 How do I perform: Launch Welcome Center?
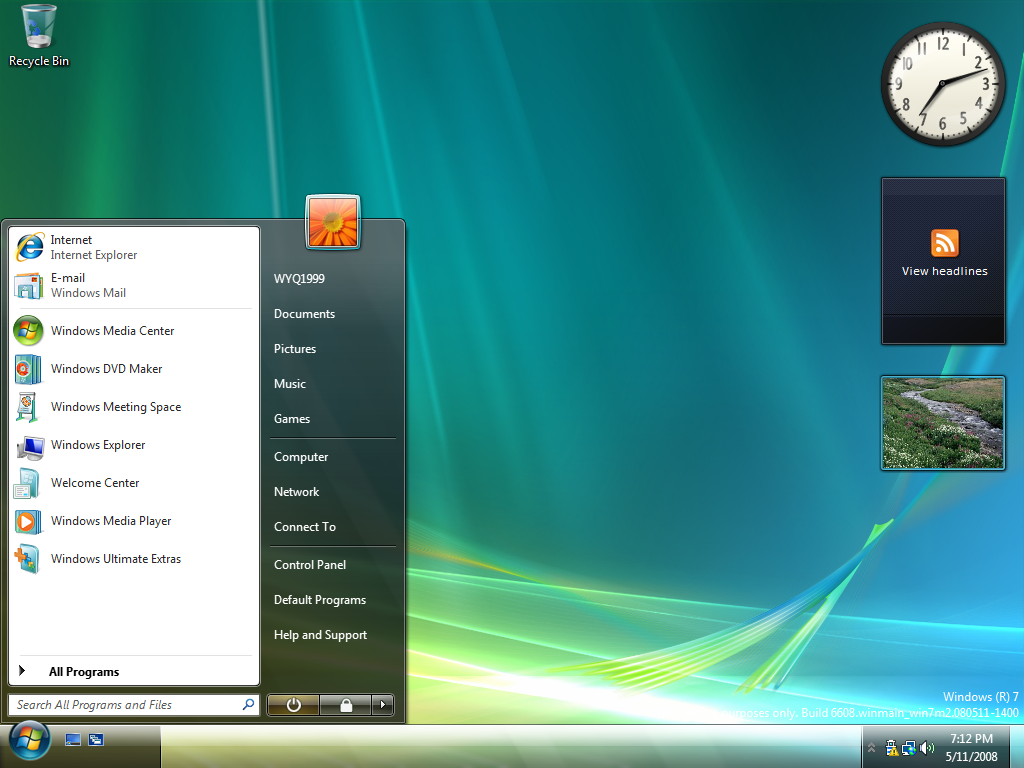tap(134, 483)
